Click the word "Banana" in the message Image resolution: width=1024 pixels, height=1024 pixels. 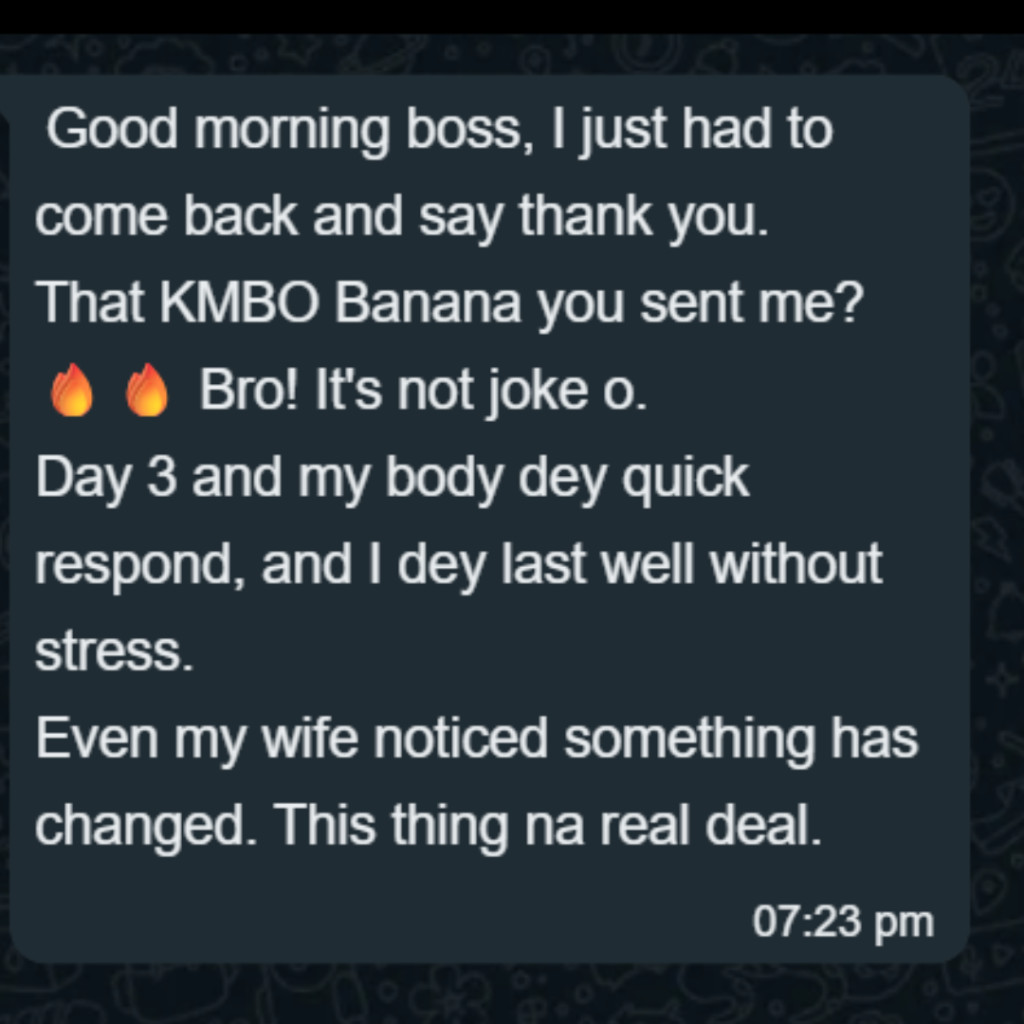coord(427,304)
